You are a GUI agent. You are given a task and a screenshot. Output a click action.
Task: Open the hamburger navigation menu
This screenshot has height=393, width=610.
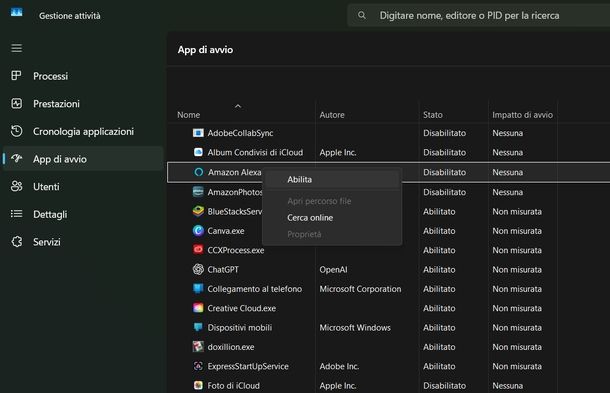pyautogui.click(x=16, y=48)
